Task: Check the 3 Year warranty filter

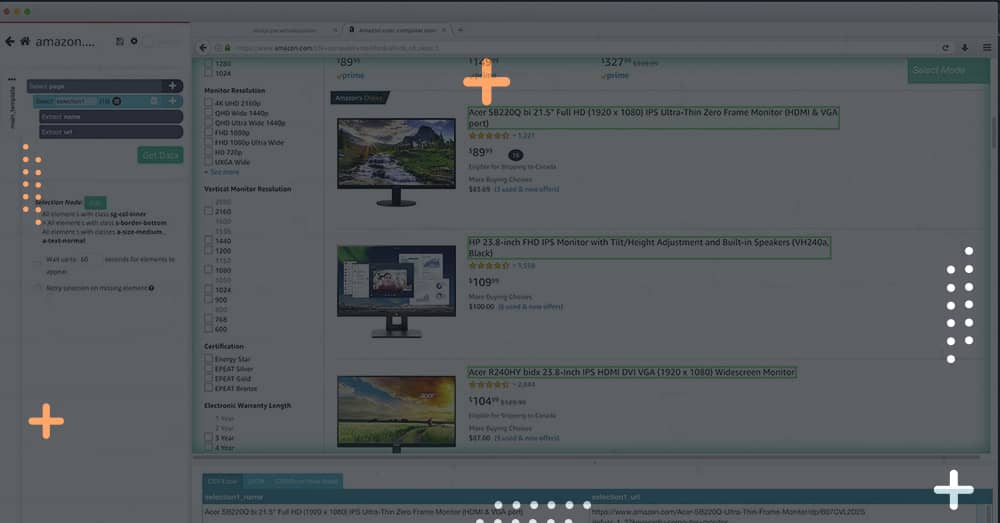Action: [x=209, y=438]
